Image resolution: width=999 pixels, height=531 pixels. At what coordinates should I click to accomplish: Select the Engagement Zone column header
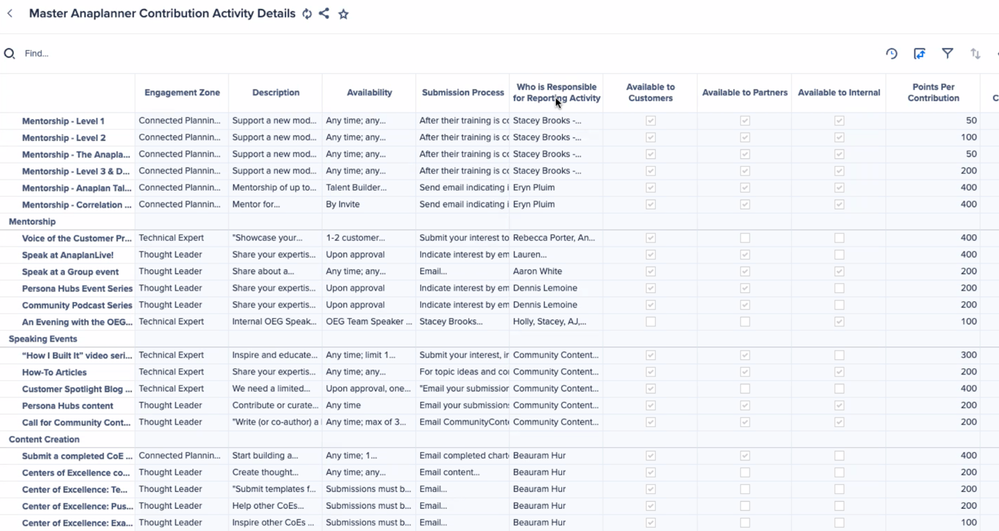tap(182, 92)
